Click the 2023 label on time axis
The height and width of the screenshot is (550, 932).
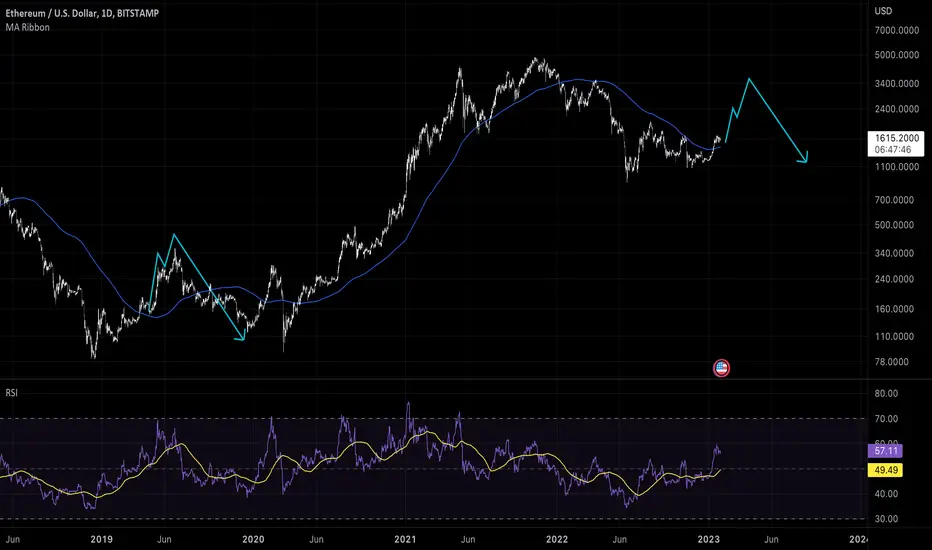click(709, 540)
